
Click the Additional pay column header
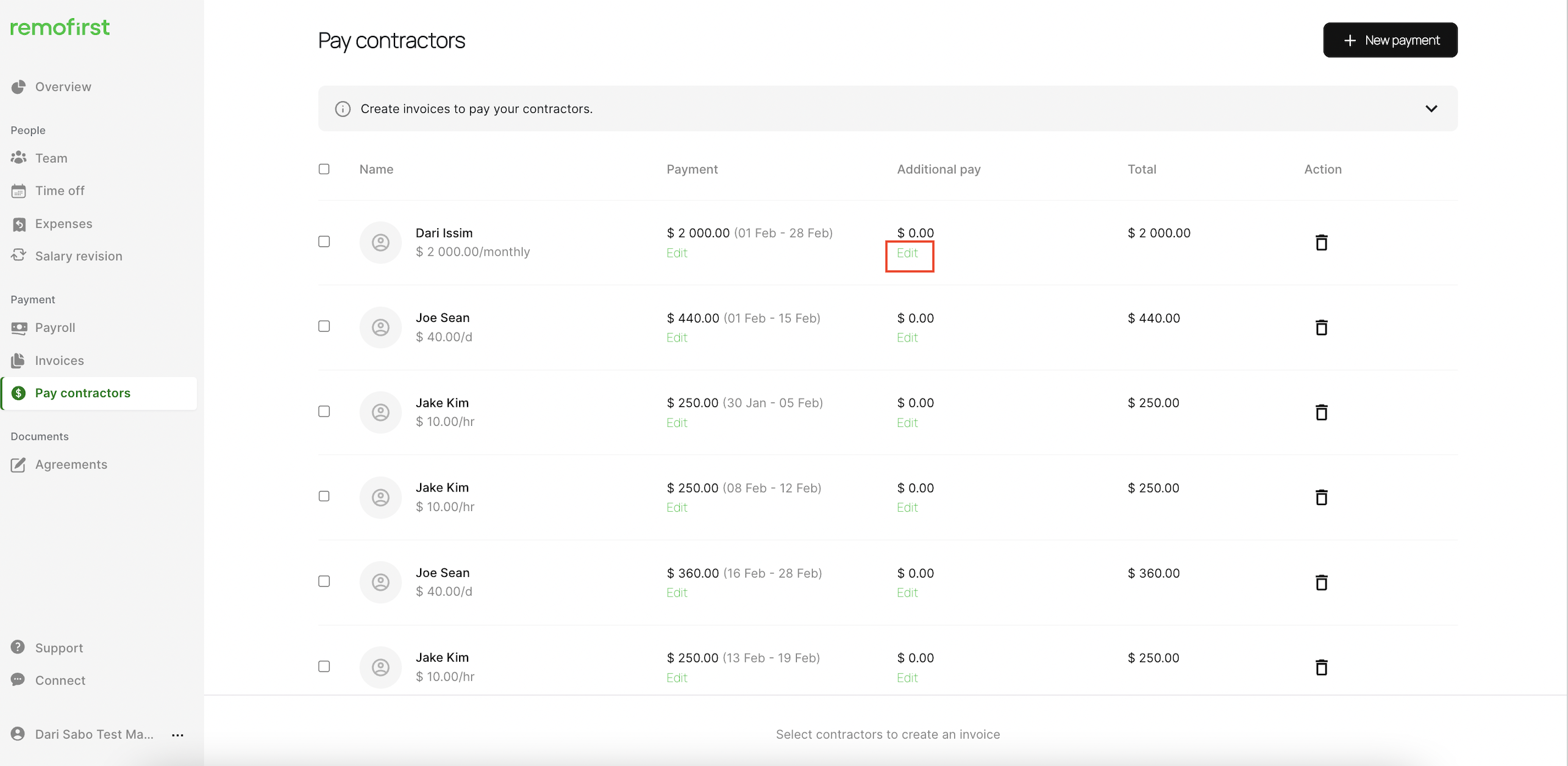(x=938, y=169)
